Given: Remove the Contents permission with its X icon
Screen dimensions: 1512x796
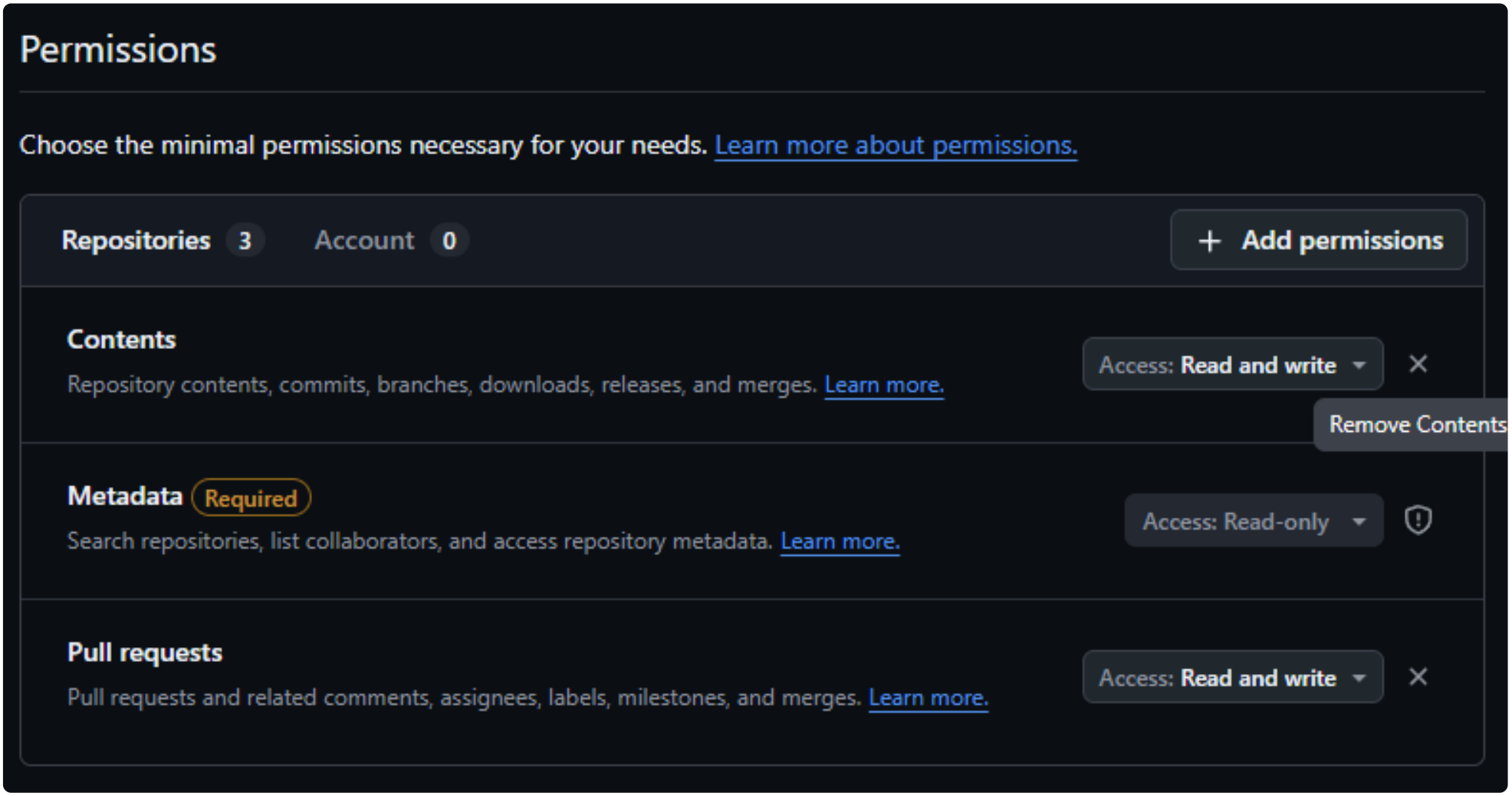Looking at the screenshot, I should [x=1418, y=364].
